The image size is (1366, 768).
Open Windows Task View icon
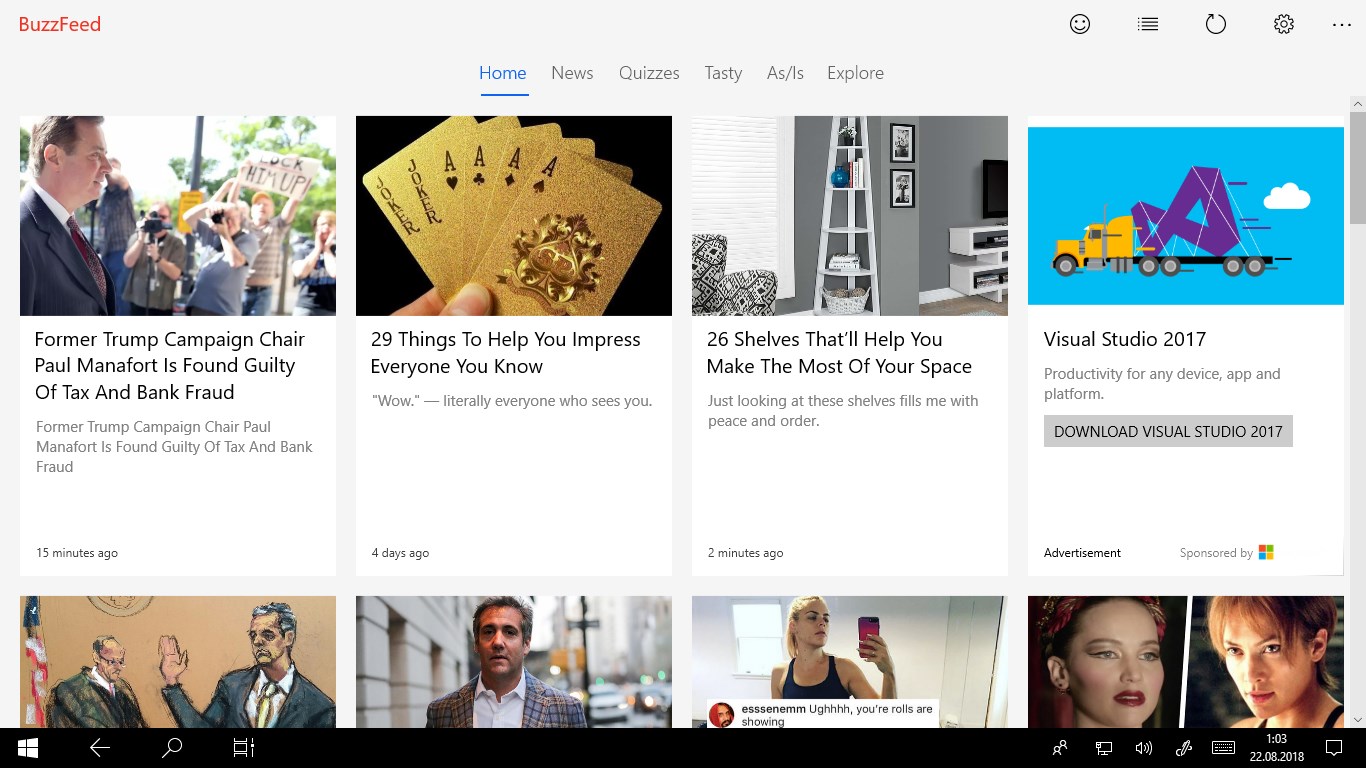coord(244,748)
